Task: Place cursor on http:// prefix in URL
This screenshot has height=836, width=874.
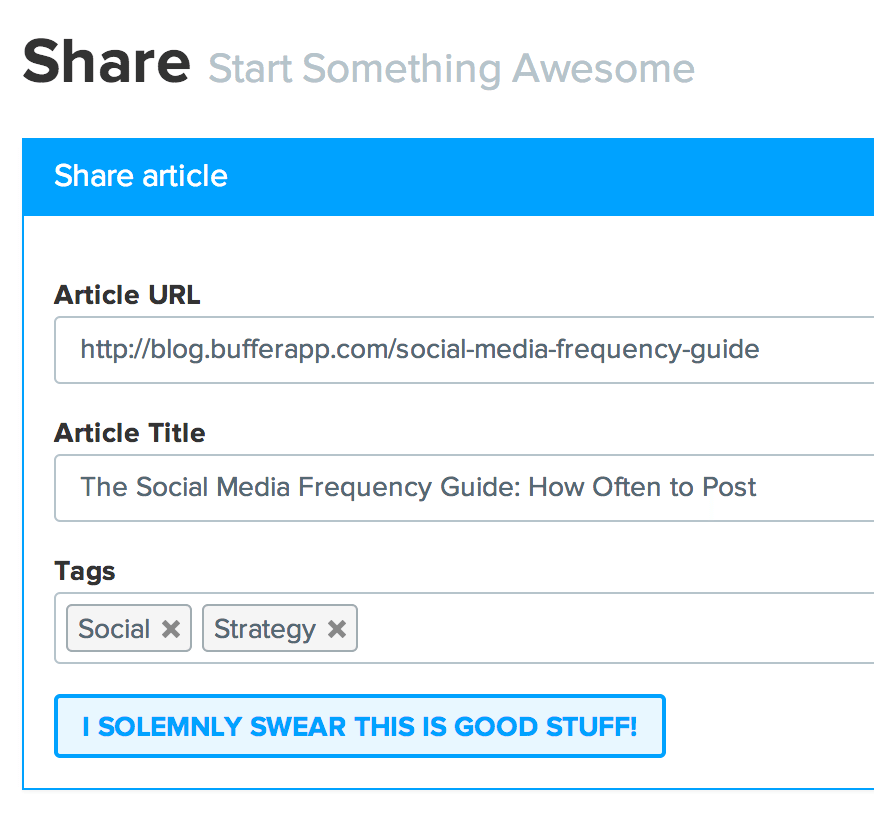Action: (x=115, y=350)
